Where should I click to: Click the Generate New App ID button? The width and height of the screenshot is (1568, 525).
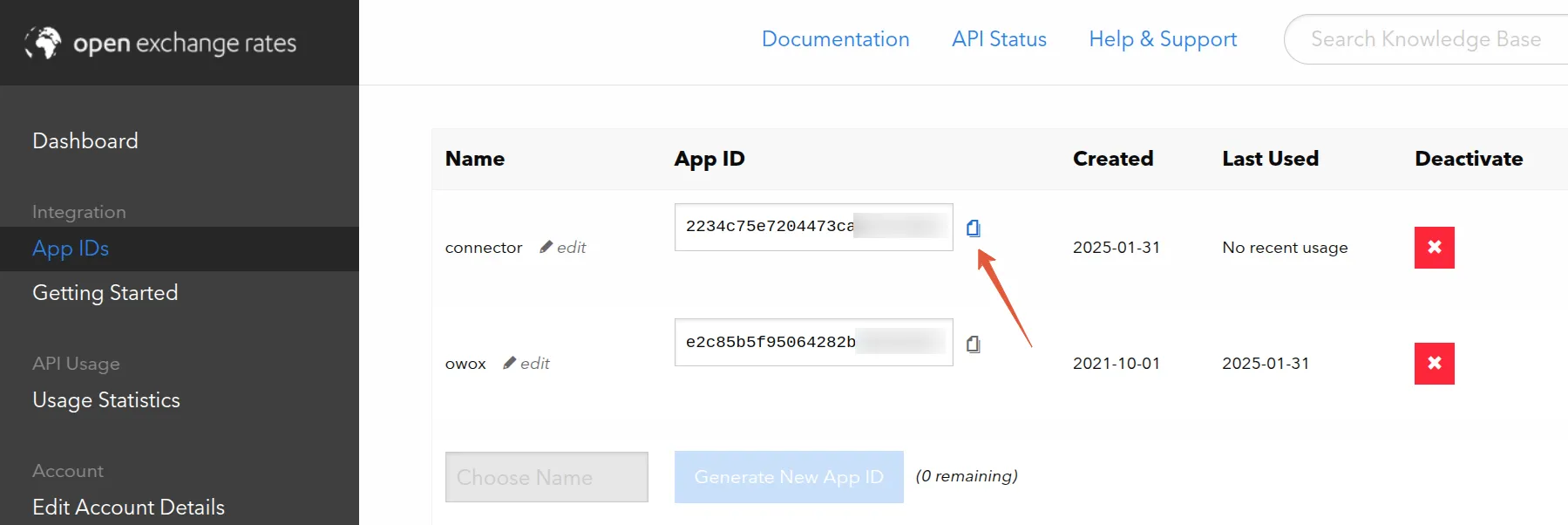click(789, 477)
